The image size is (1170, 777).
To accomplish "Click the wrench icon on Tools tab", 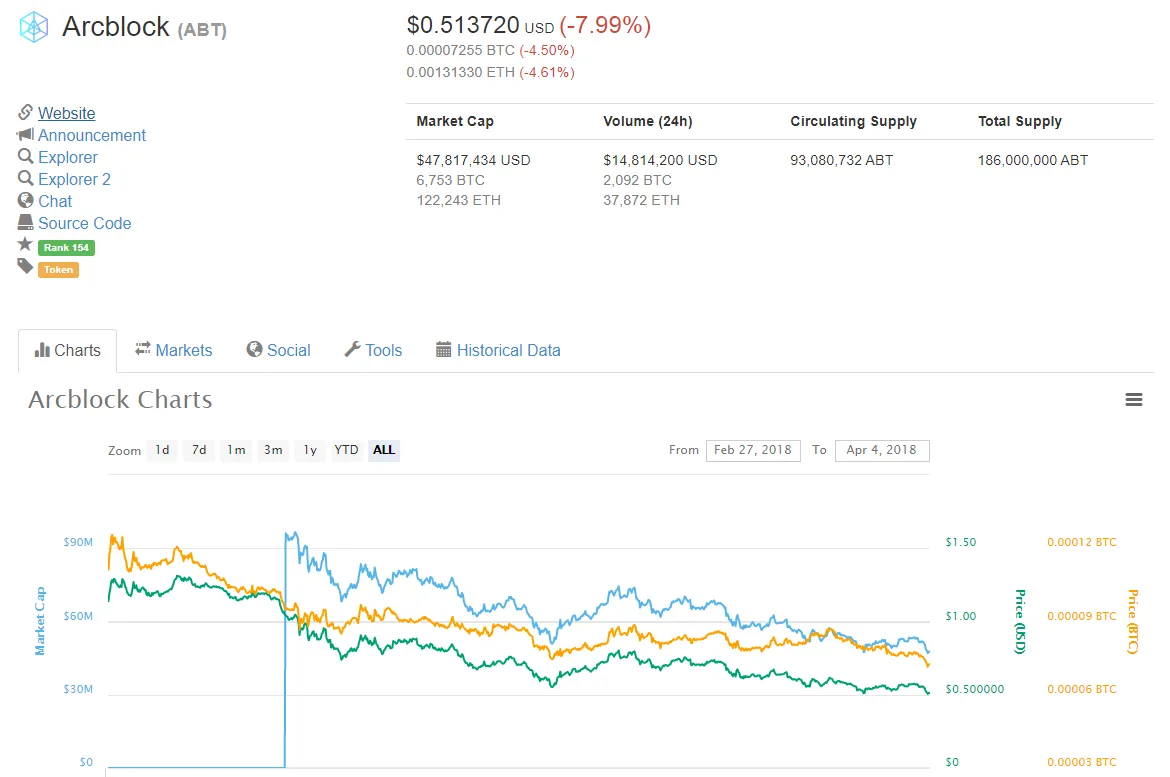I will [352, 349].
